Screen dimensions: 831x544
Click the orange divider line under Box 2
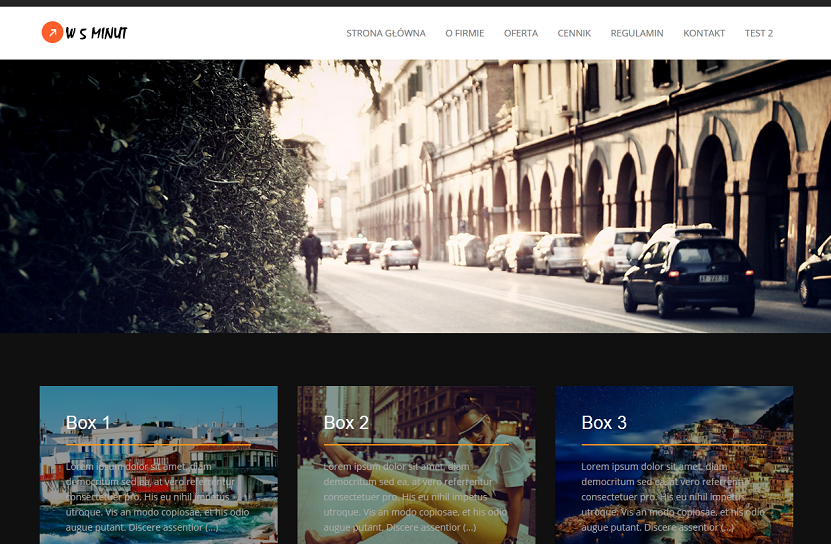pos(416,444)
